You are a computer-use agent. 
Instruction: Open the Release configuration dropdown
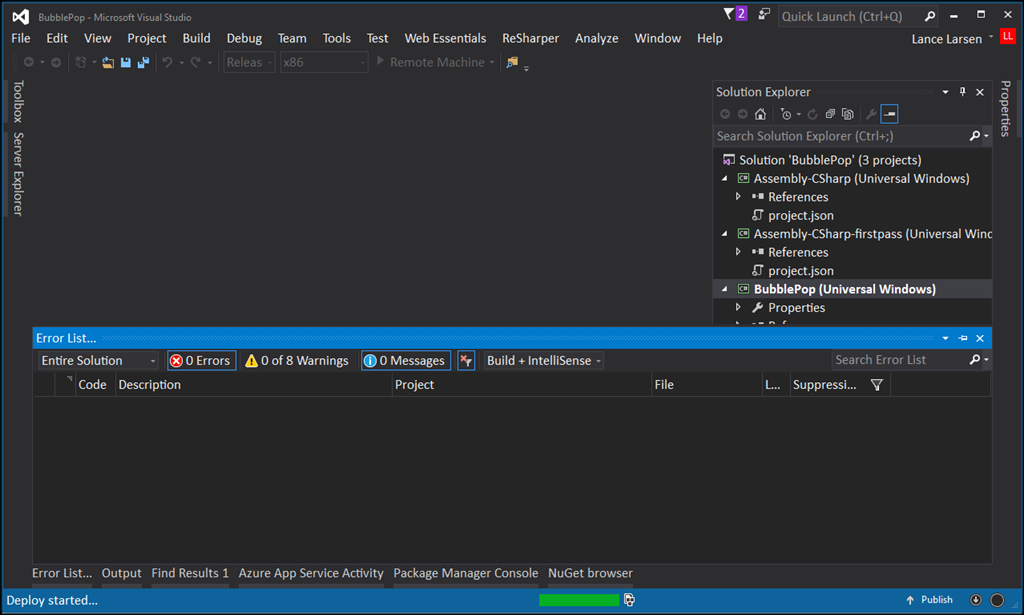(249, 63)
